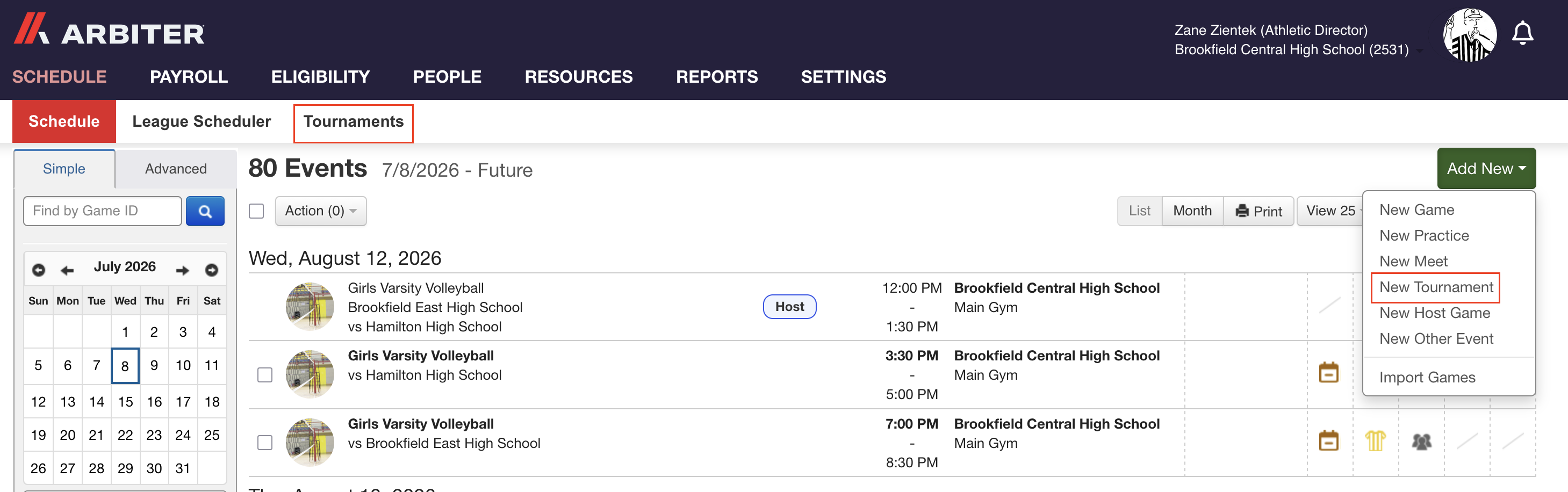The height and width of the screenshot is (492, 1568).
Task: Open calendar icon for 3:30 PM game
Action: [1329, 372]
